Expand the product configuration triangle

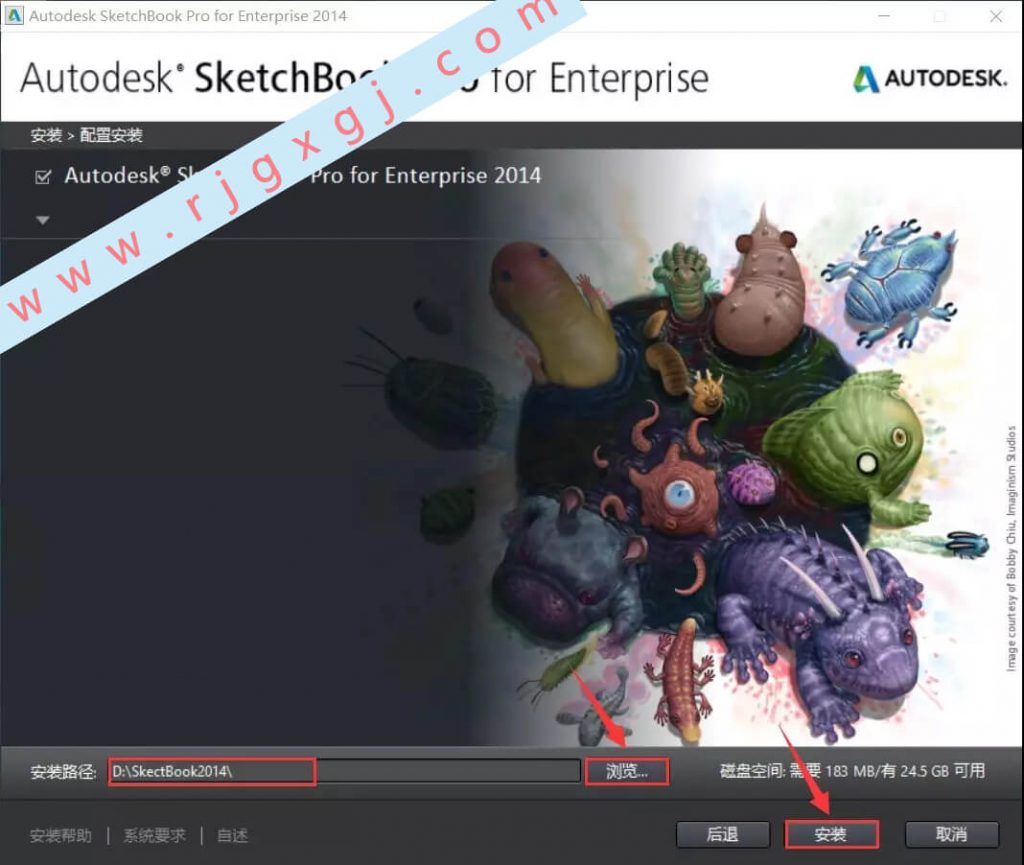[x=42, y=221]
